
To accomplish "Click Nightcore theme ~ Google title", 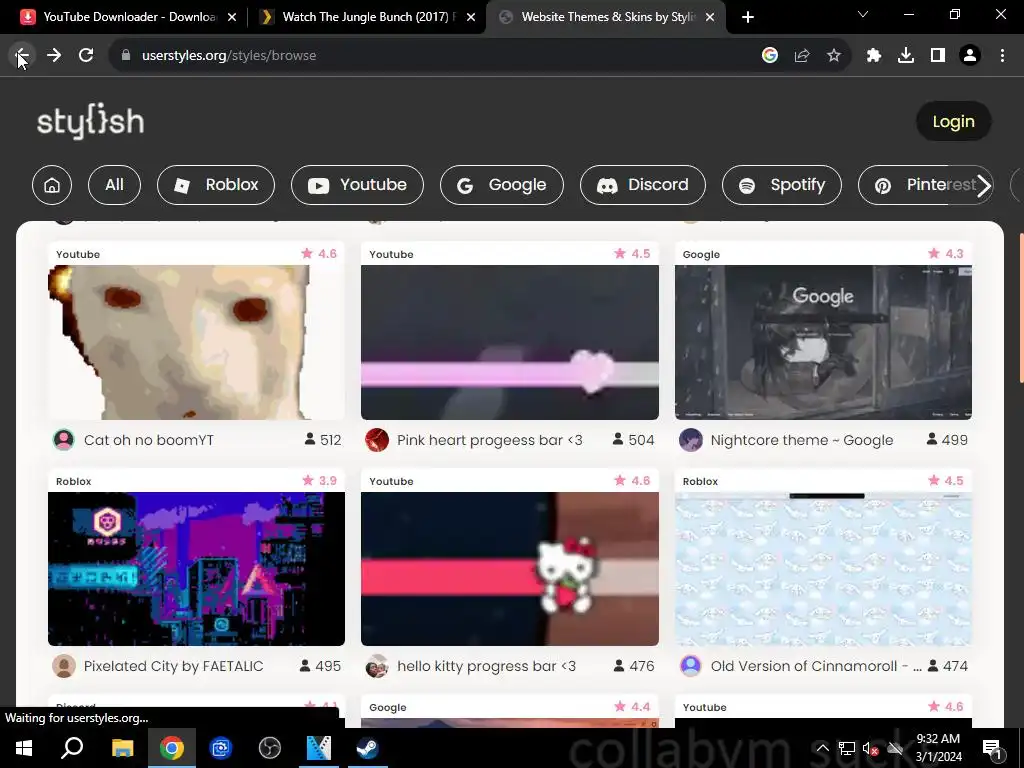I will click(x=802, y=440).
